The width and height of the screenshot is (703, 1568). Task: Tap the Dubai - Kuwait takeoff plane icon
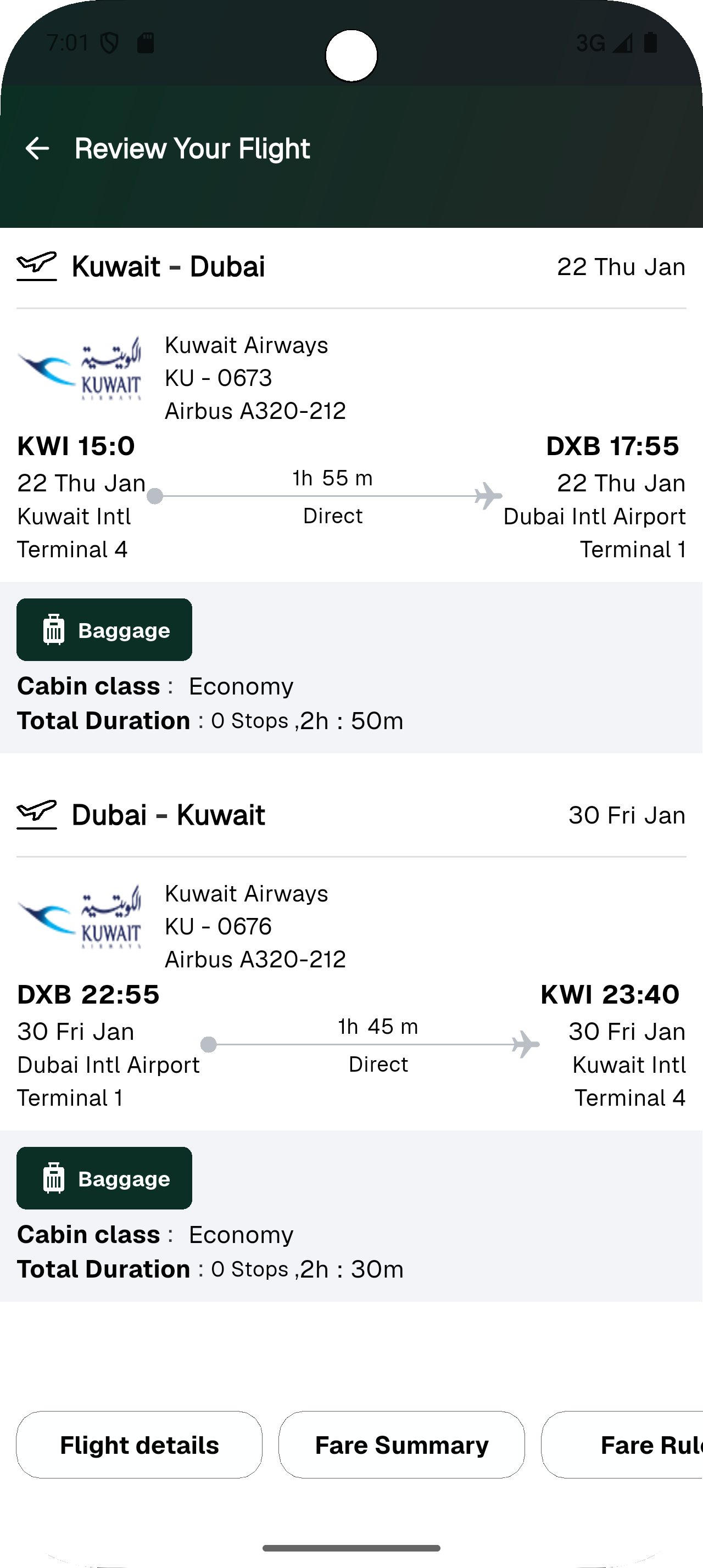(36, 814)
